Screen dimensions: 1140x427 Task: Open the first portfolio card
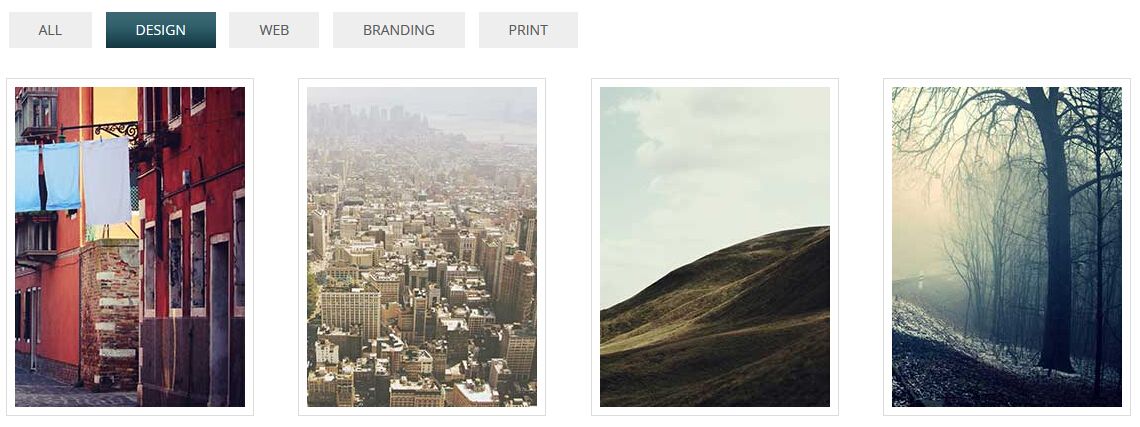click(x=130, y=247)
